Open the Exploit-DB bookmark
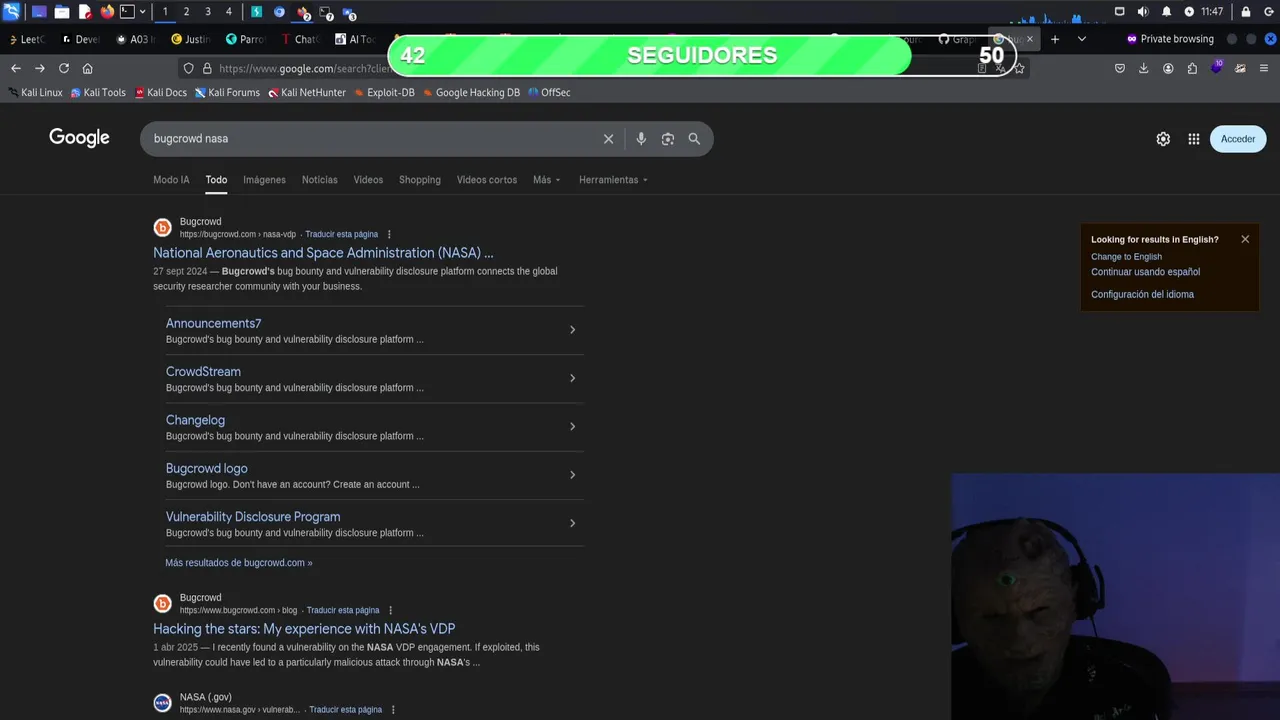This screenshot has width=1280, height=720. pyautogui.click(x=384, y=92)
